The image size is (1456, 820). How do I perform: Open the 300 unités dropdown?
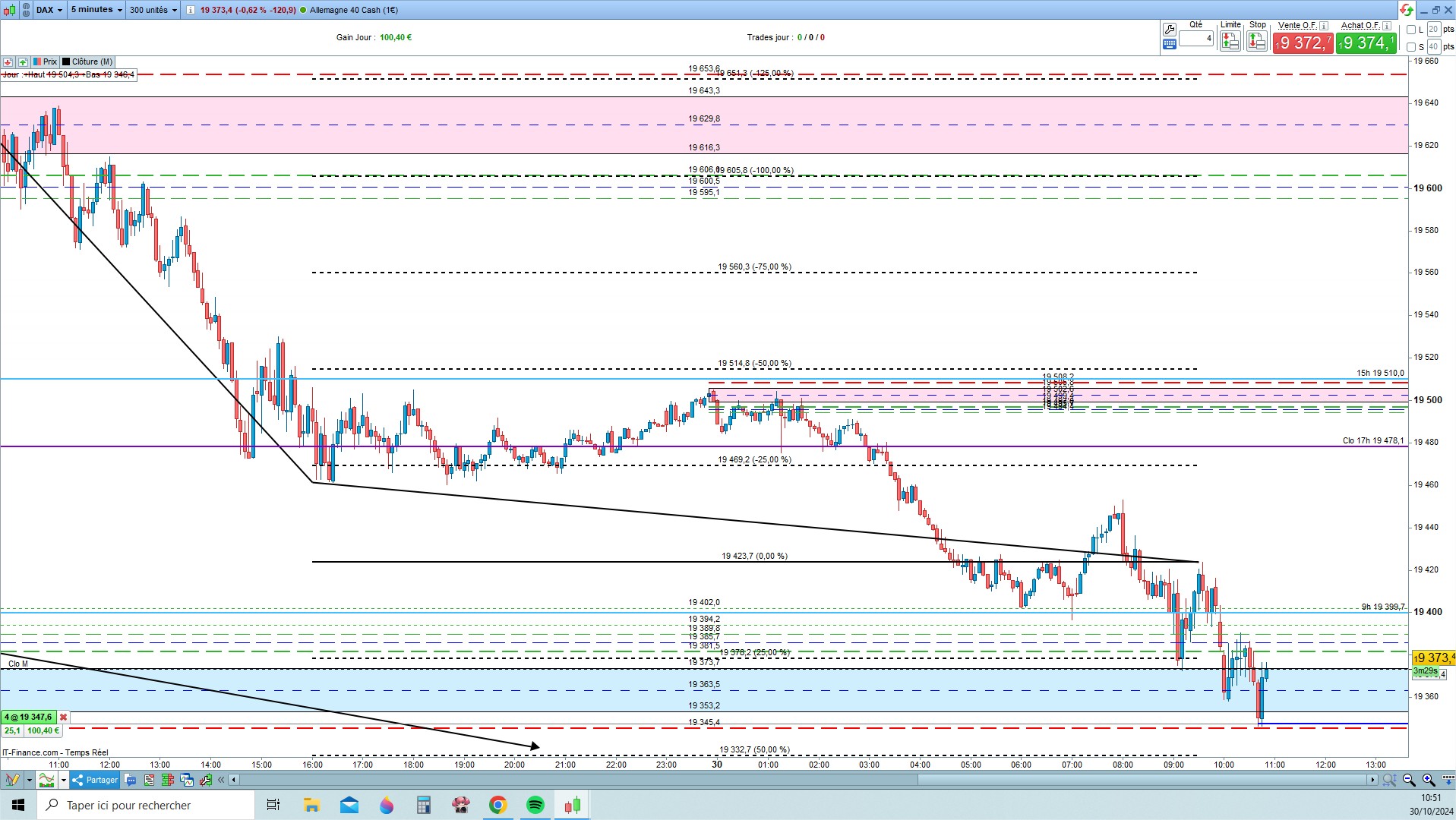[153, 10]
